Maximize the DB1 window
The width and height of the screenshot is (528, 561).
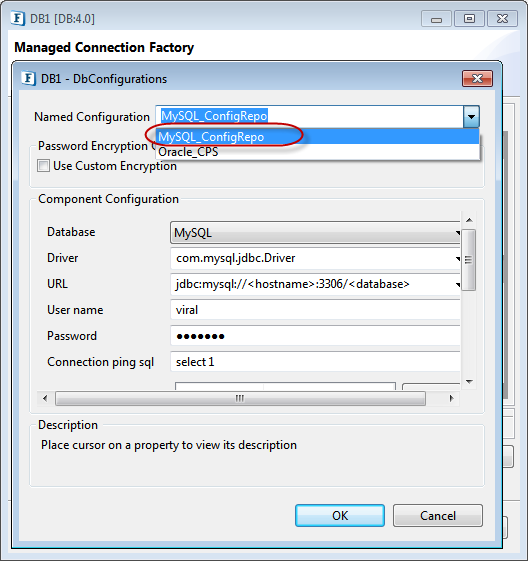(x=469, y=18)
